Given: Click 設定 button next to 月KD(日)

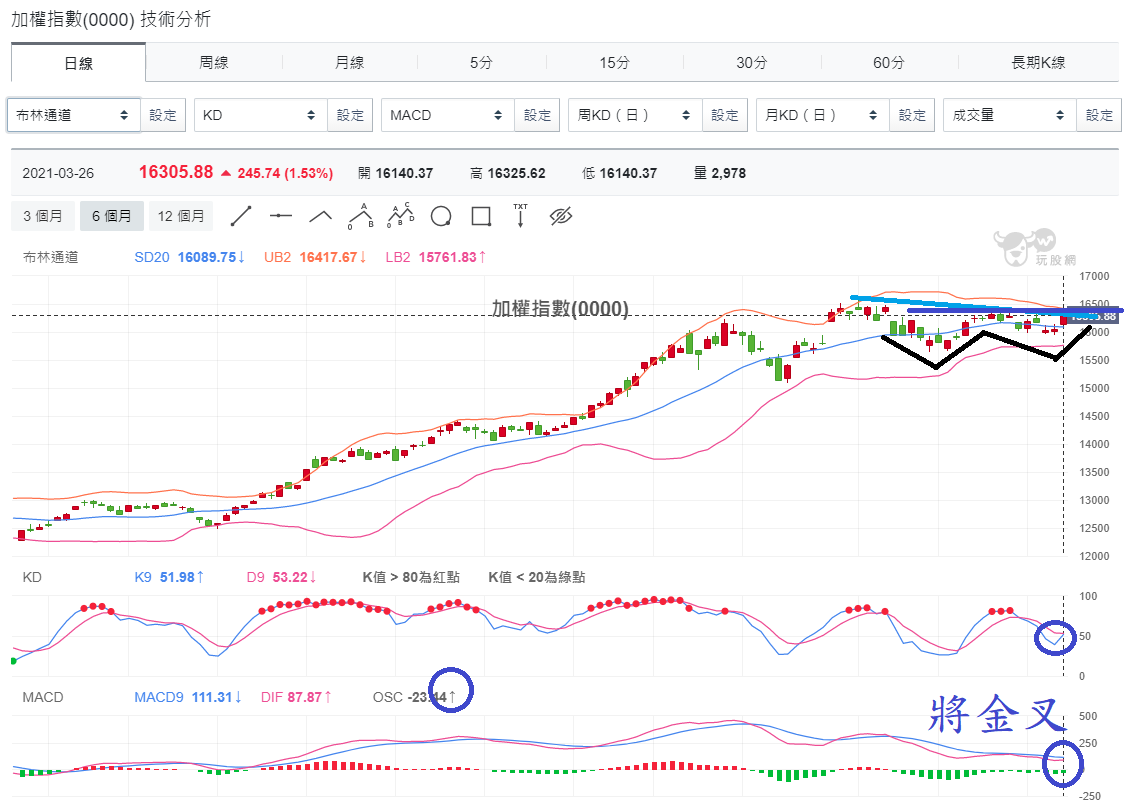Looking at the screenshot, I should (x=912, y=115).
